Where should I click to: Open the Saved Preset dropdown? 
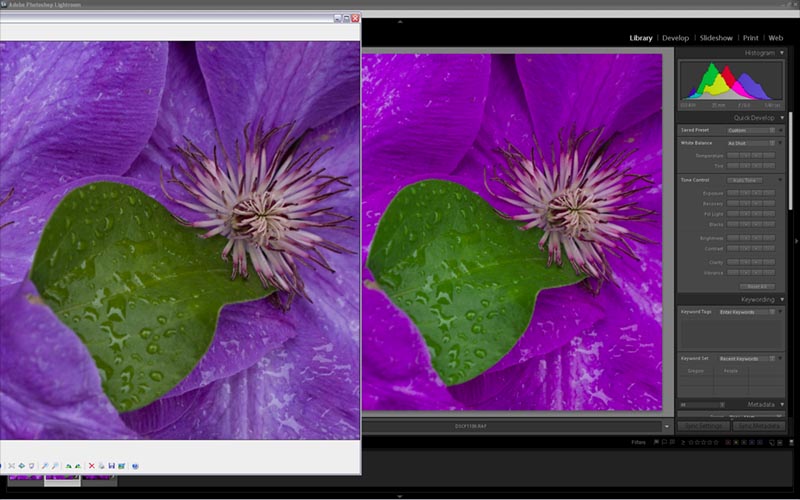(x=749, y=130)
